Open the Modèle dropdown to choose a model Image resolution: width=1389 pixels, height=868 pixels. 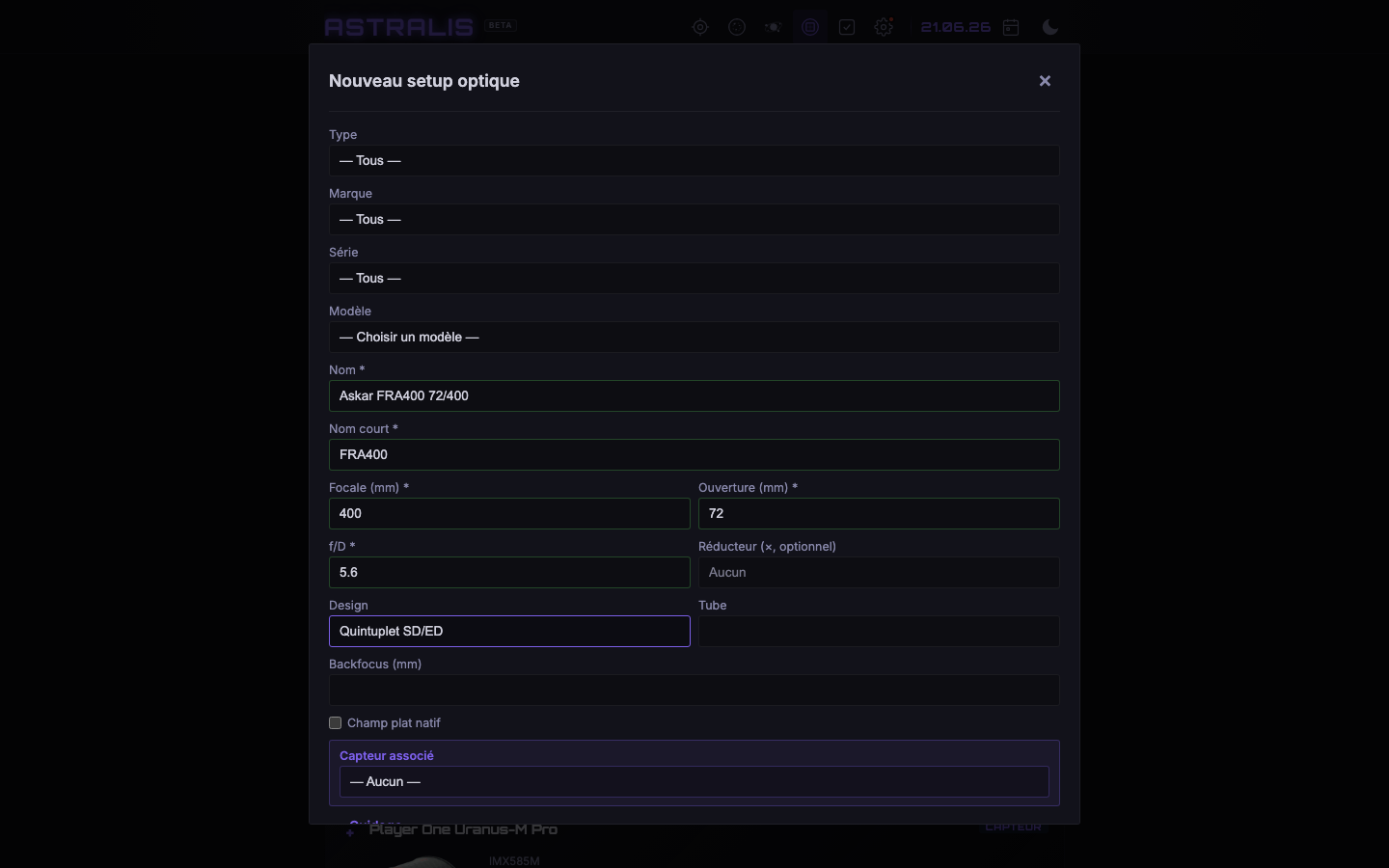(x=694, y=338)
